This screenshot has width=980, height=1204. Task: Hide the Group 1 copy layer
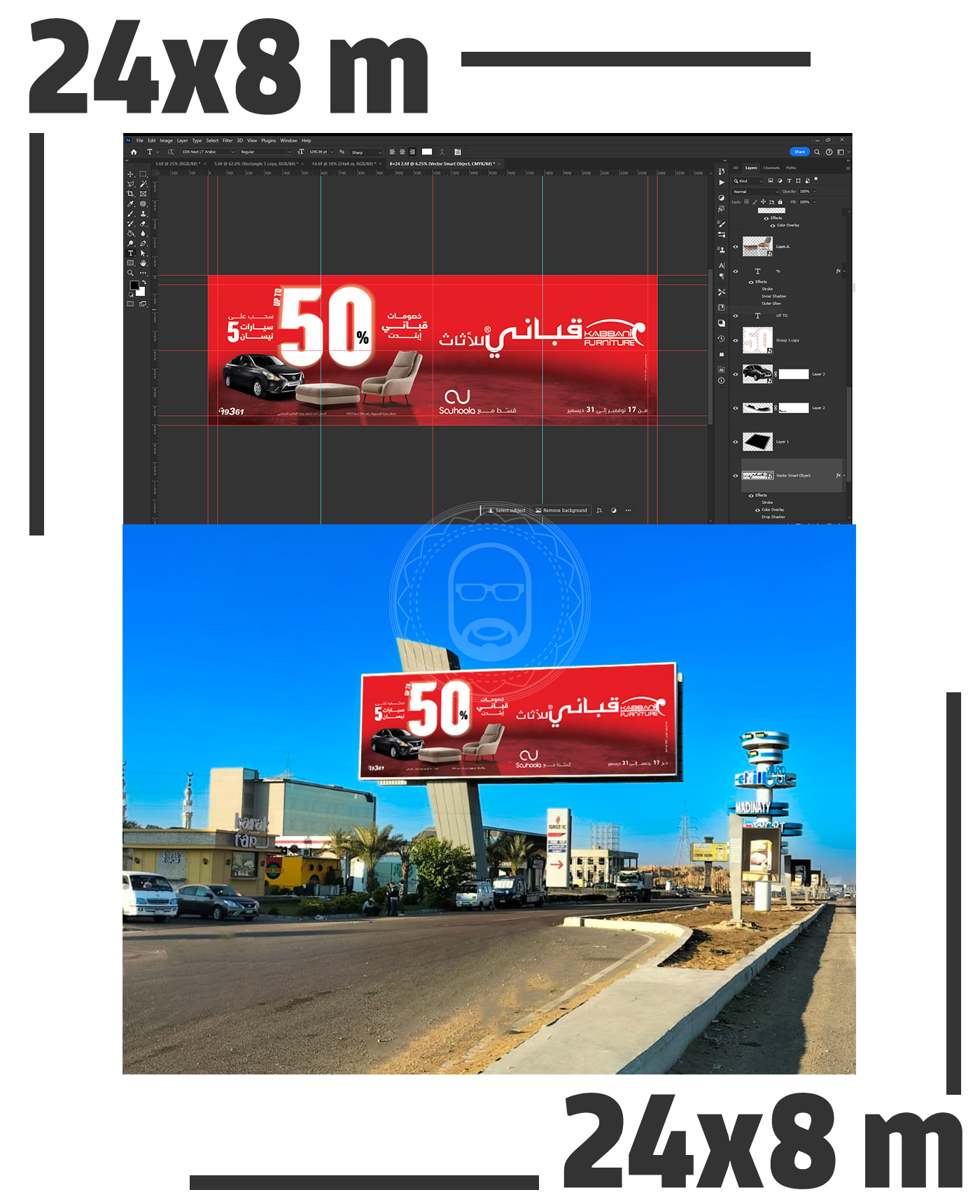[735, 340]
